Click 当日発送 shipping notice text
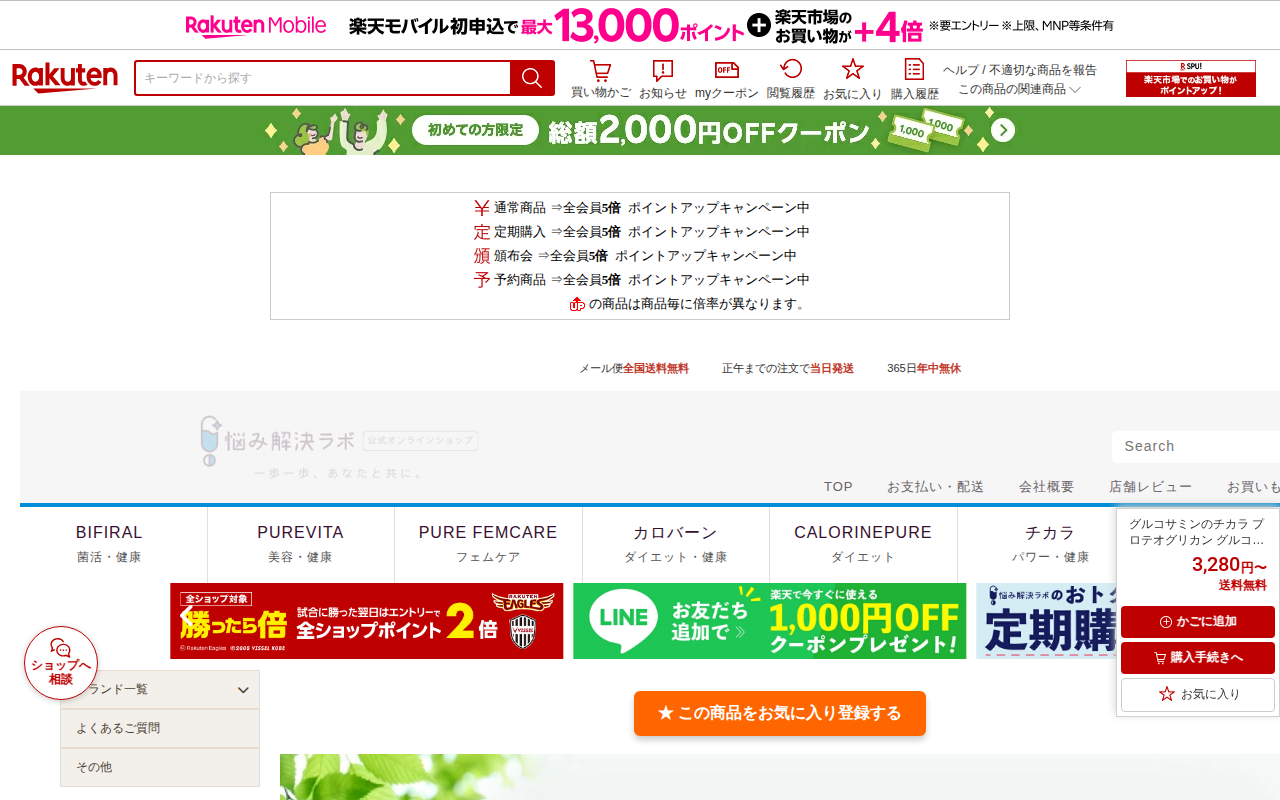This screenshot has width=1280, height=800. tap(832, 368)
